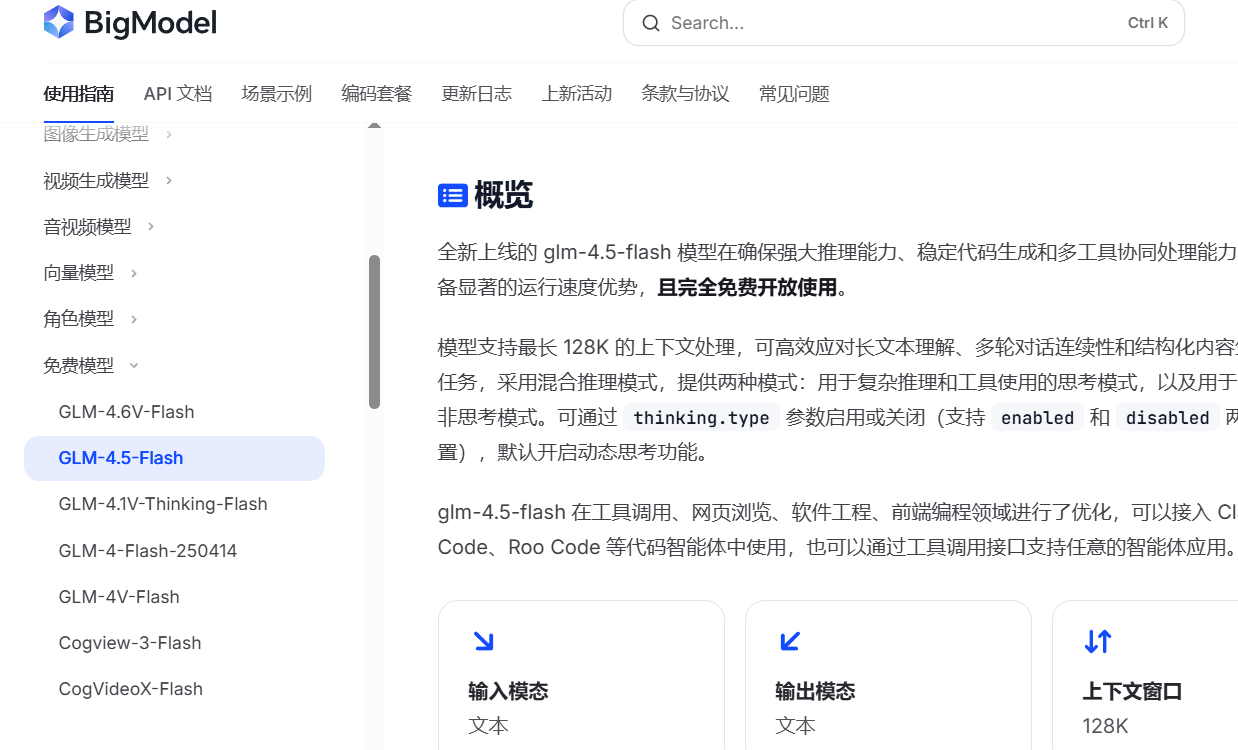Expand the 视频生成模型 chevron
This screenshot has width=1238, height=750.
tap(168, 180)
